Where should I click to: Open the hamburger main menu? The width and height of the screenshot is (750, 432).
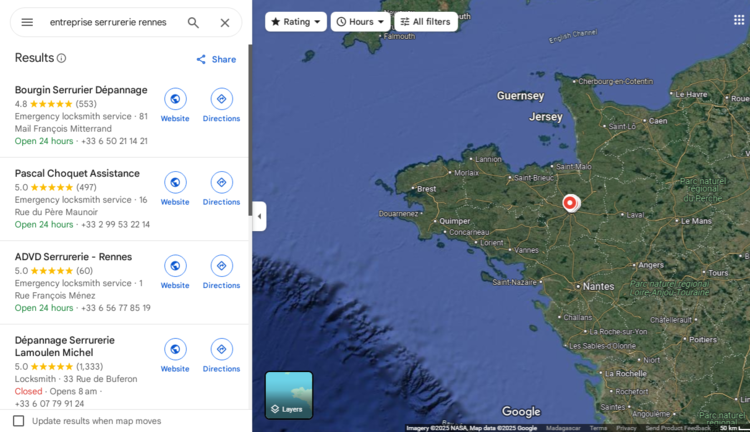coord(27,22)
